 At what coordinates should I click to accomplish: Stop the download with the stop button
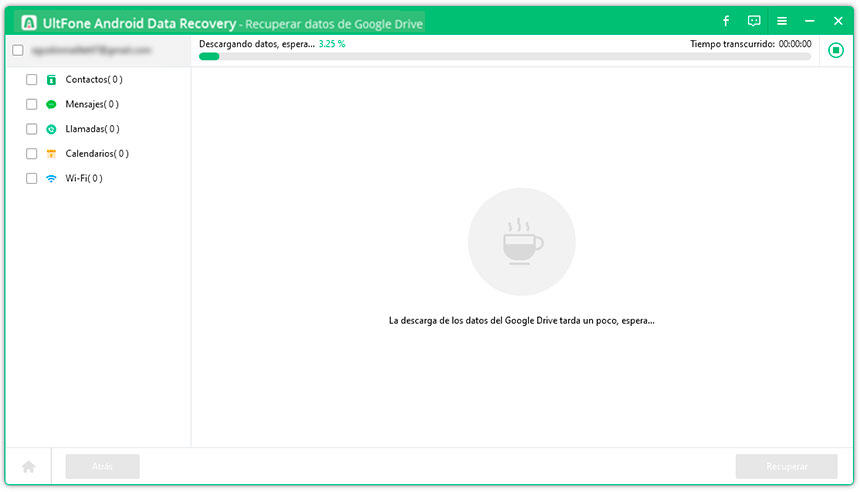point(836,50)
